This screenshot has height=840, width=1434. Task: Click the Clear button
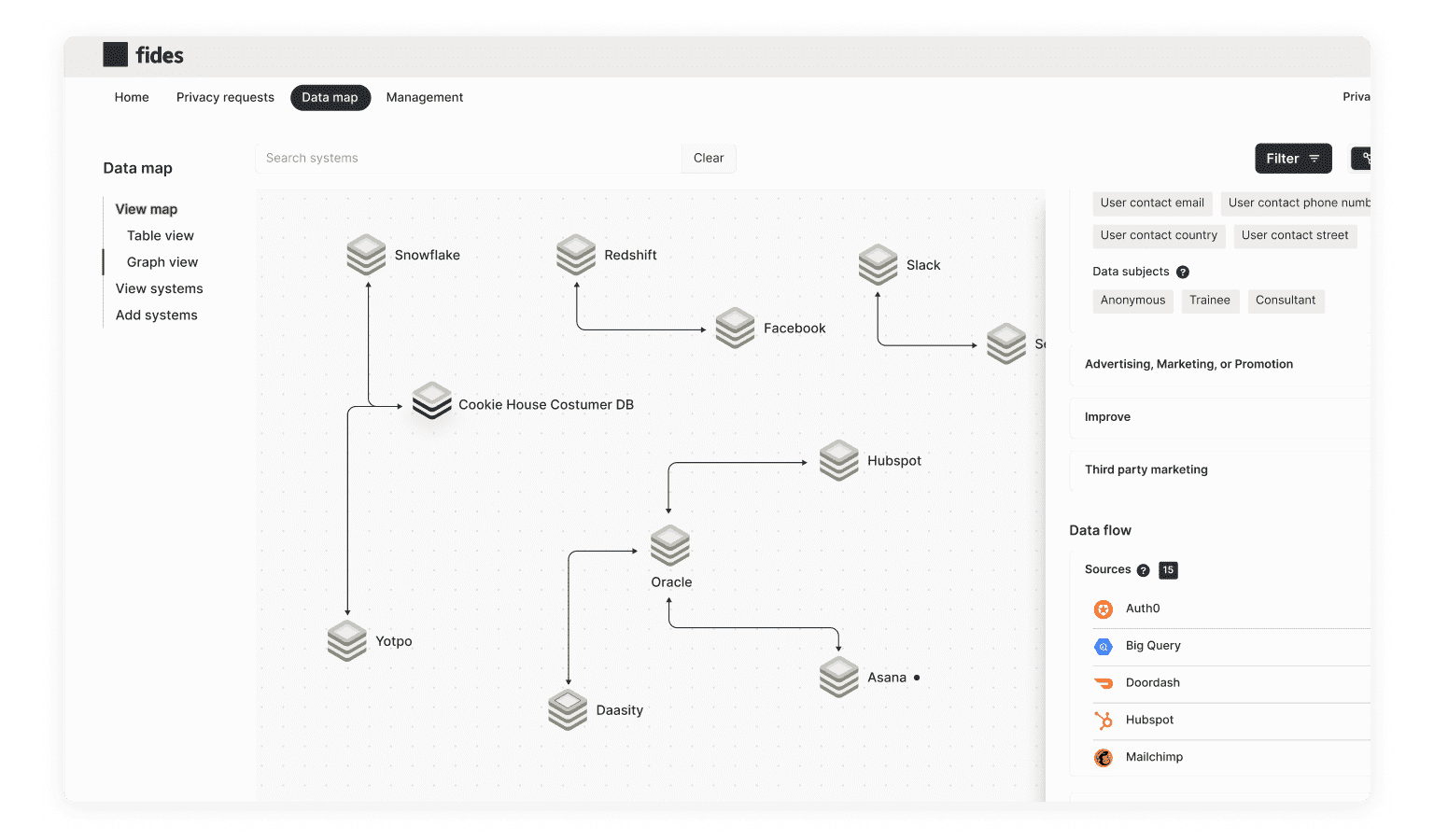(x=709, y=158)
